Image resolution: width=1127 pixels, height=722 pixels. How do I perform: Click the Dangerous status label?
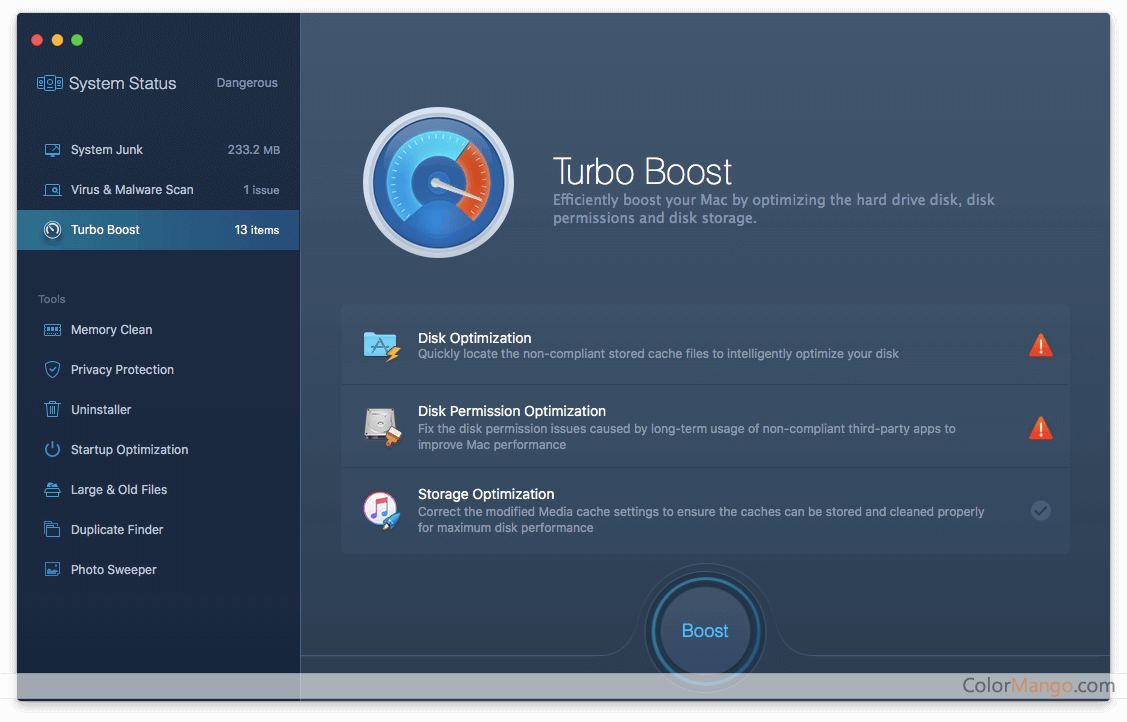[x=247, y=83]
